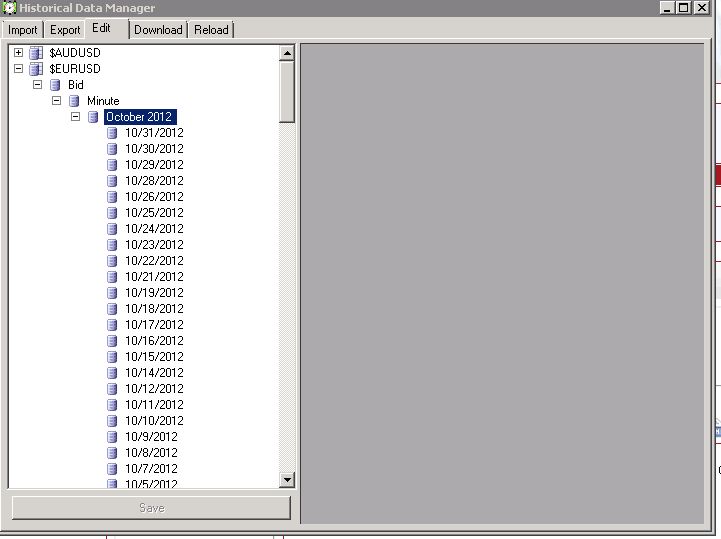Click the Bid database icon
This screenshot has height=539, width=721.
pos(55,85)
